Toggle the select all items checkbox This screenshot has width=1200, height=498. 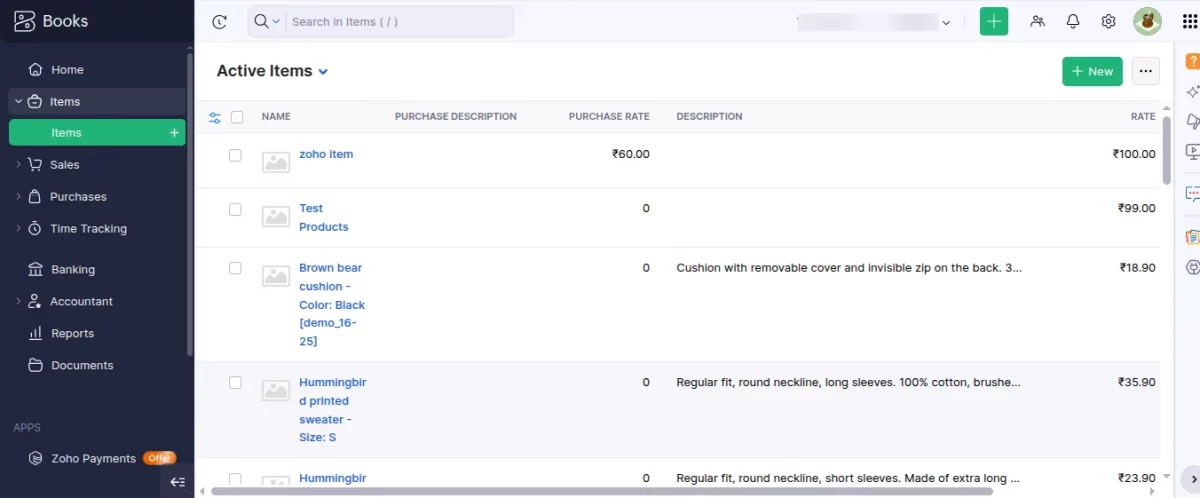(237, 117)
